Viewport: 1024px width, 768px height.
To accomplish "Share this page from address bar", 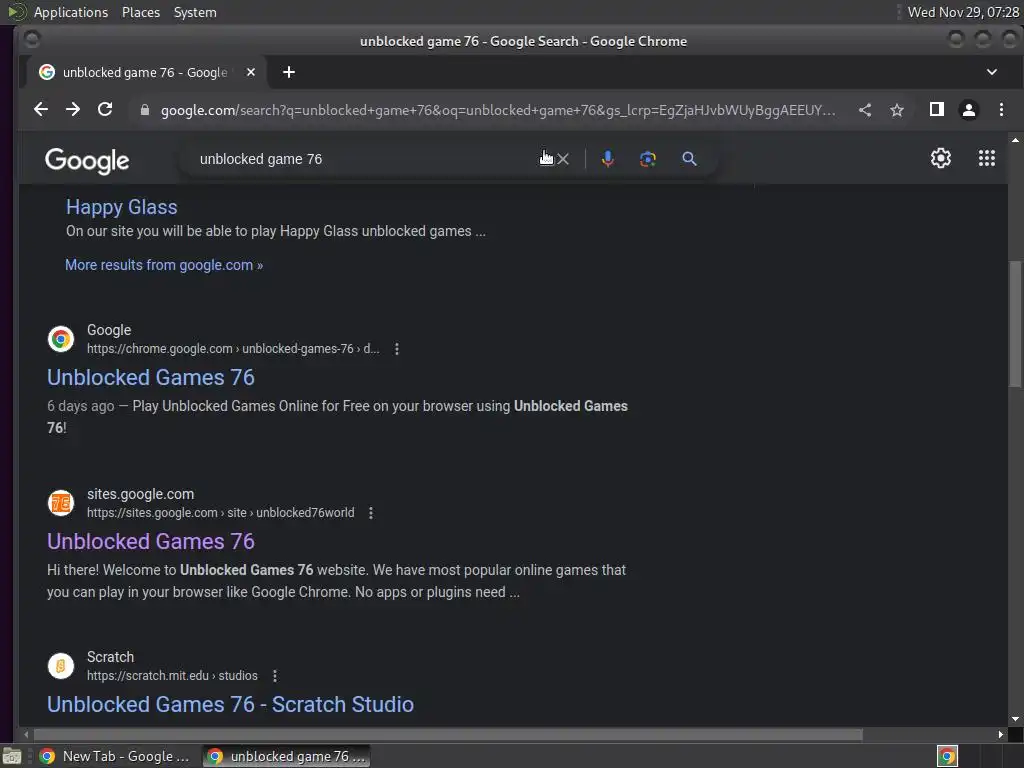I will (865, 110).
